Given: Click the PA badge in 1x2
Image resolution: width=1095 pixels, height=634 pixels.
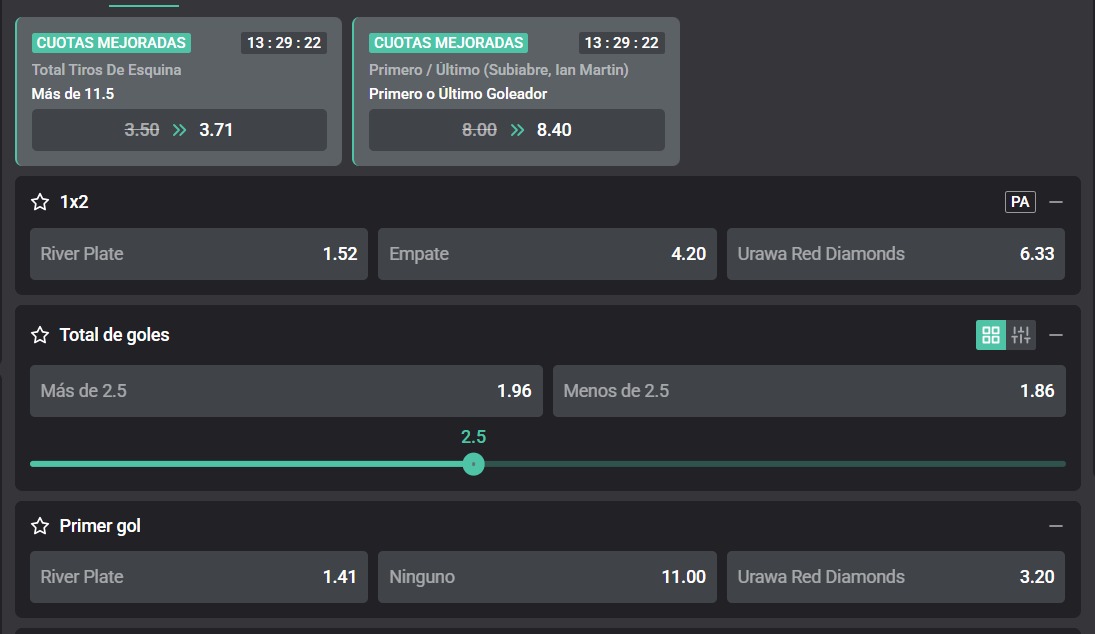Looking at the screenshot, I should [1020, 202].
